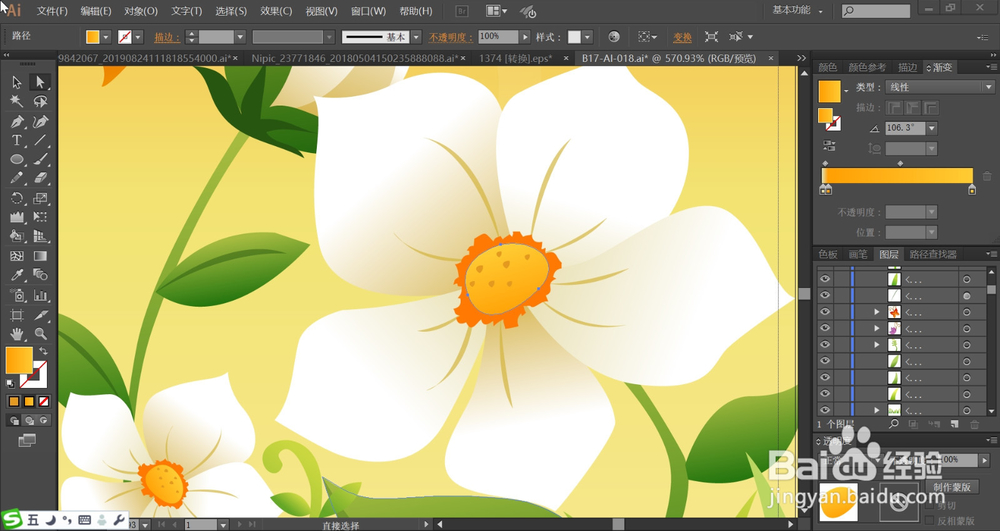This screenshot has height=531, width=1000.
Task: Open the 文件(F) menu
Action: click(x=52, y=11)
